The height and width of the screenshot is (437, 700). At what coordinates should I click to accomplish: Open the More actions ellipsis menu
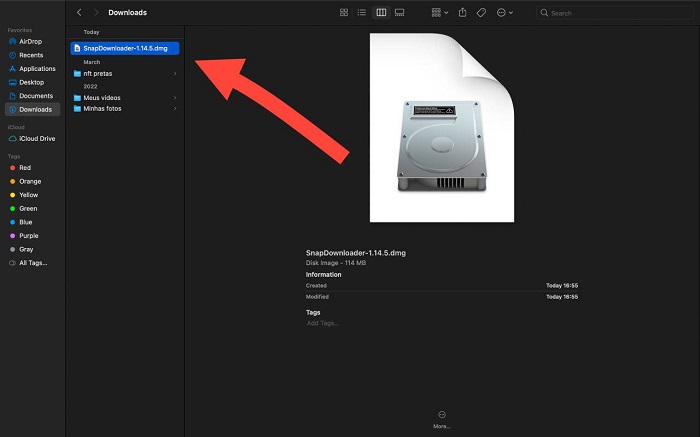coord(505,12)
